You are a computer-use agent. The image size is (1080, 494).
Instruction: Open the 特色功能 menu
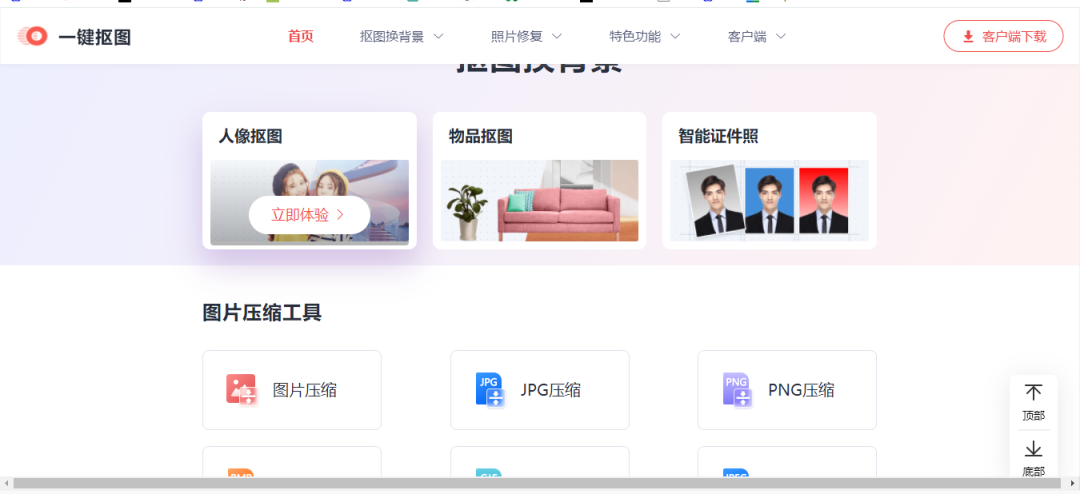tap(635, 37)
